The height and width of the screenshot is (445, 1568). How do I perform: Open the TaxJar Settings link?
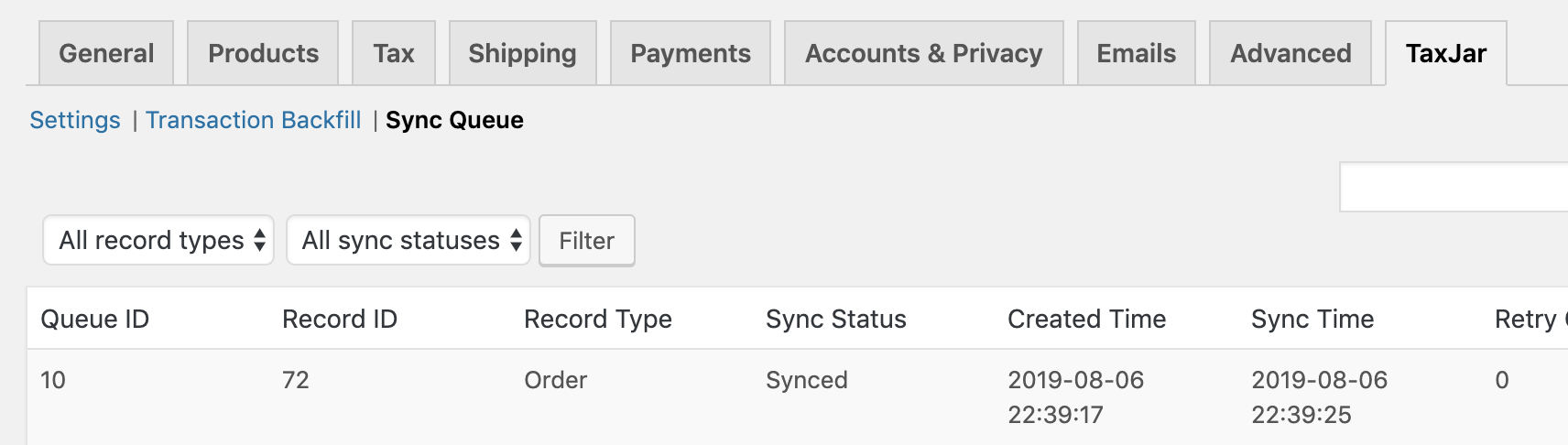(x=75, y=120)
